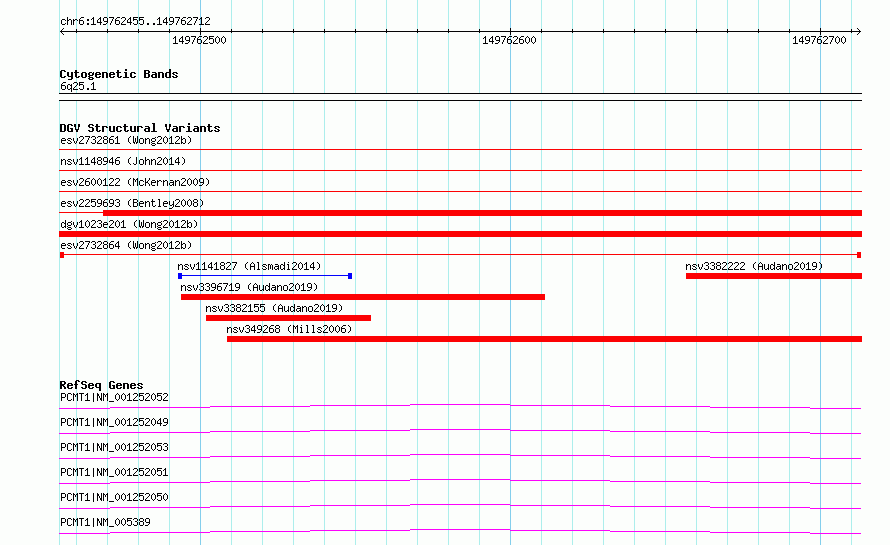Click the red nsv349268 variant bar
Image resolution: width=890 pixels, height=545 pixels.
coord(544,339)
